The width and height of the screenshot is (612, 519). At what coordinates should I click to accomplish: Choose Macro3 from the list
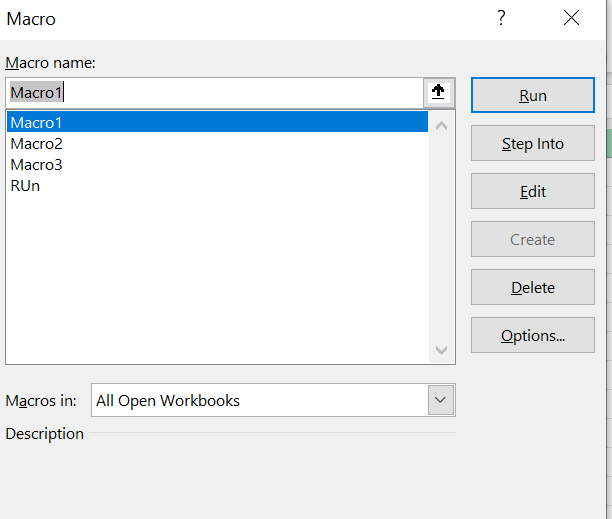point(37,164)
